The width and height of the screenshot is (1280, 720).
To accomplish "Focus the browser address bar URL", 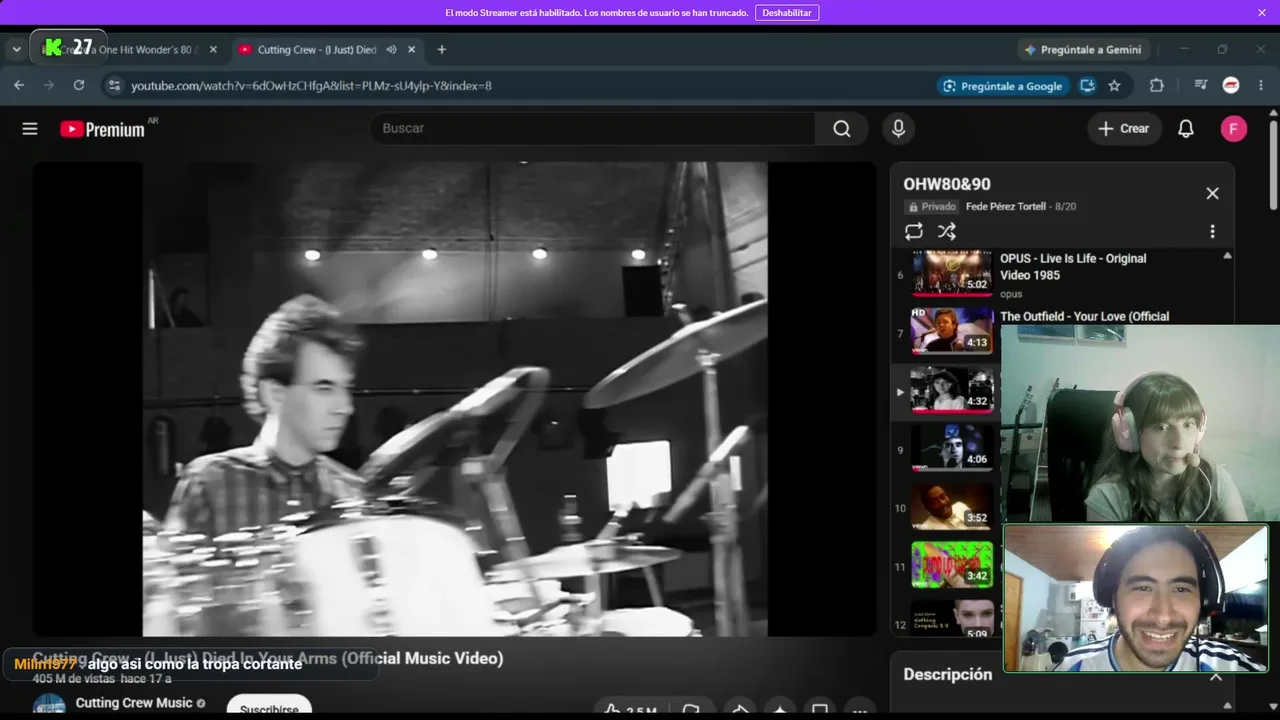I will point(311,86).
